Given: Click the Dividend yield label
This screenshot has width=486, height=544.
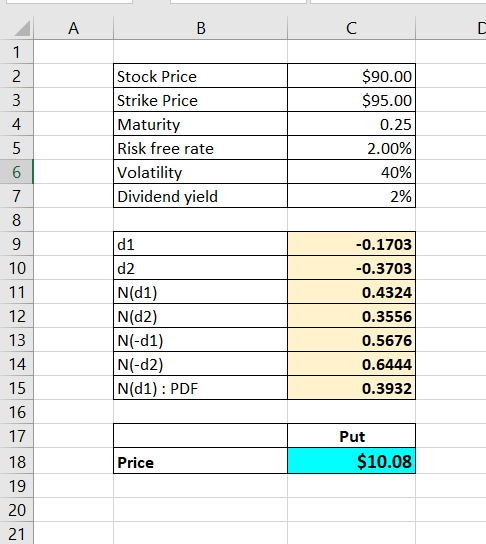Looking at the screenshot, I should tap(201, 196).
